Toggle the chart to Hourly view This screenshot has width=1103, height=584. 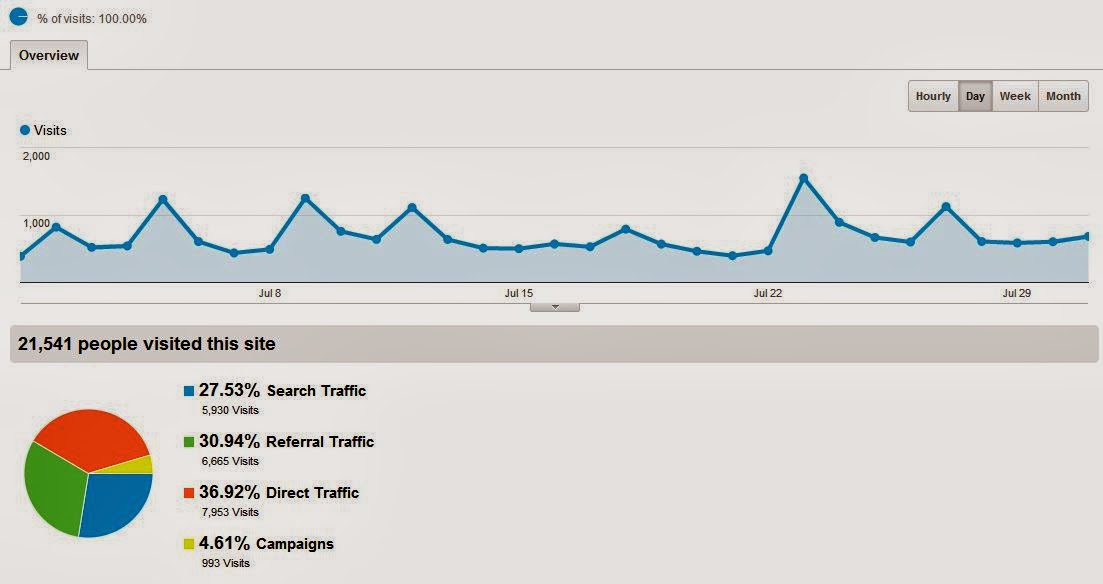tap(934, 96)
